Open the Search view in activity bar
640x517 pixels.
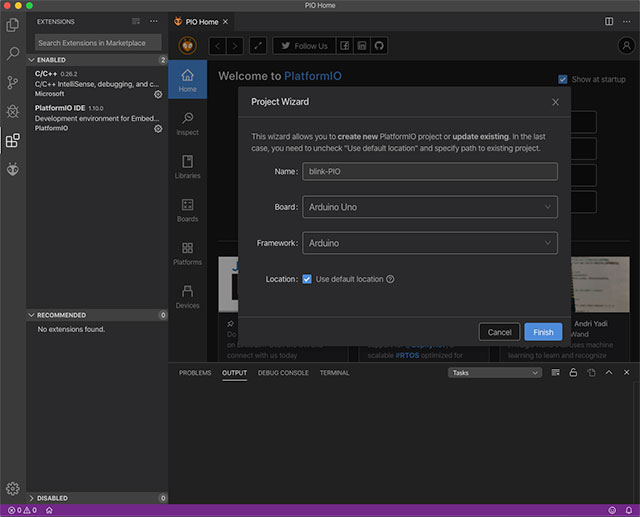coord(13,53)
